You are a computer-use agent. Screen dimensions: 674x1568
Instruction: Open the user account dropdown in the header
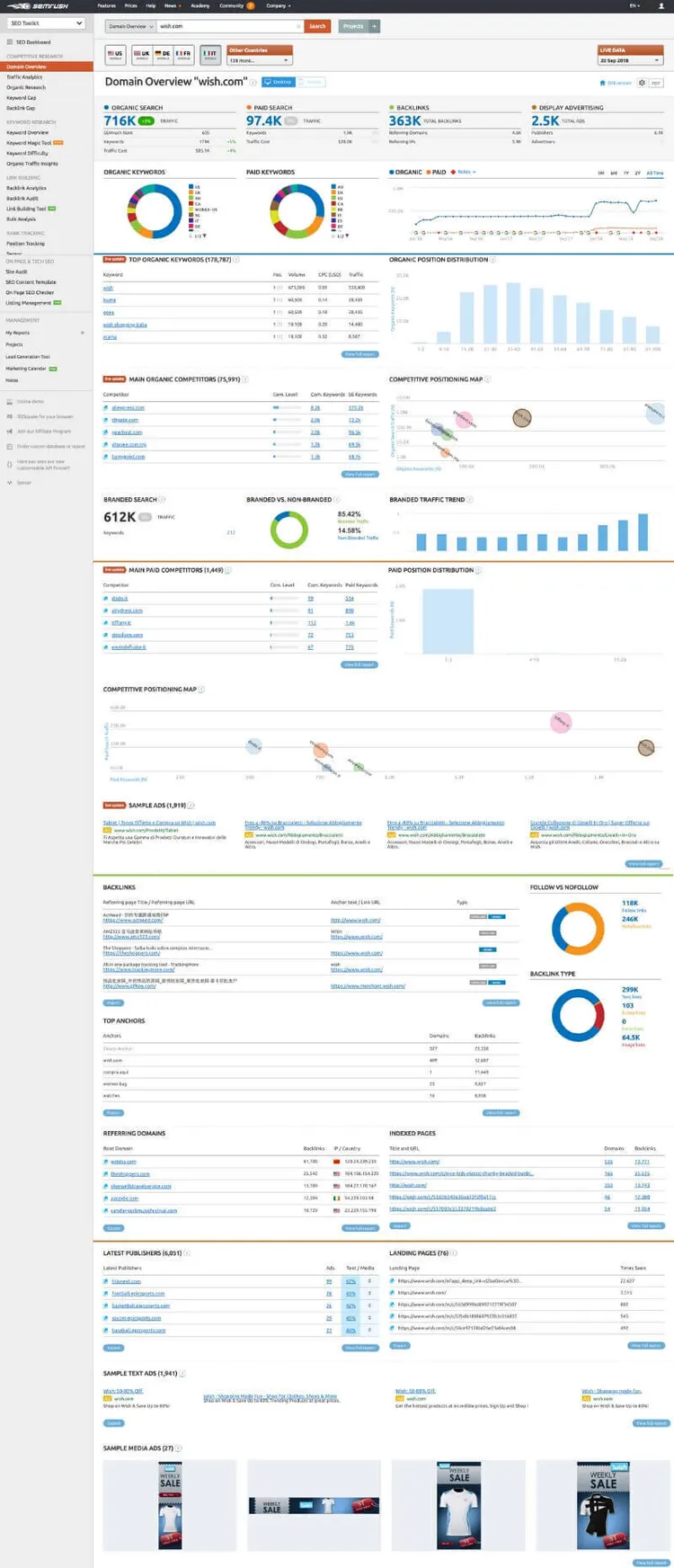(x=661, y=5)
